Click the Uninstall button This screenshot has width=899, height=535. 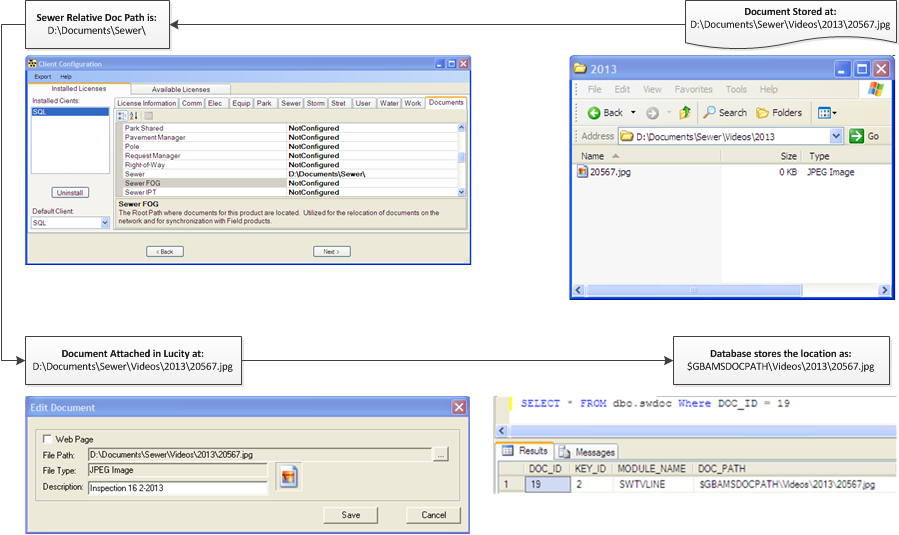tap(70, 193)
